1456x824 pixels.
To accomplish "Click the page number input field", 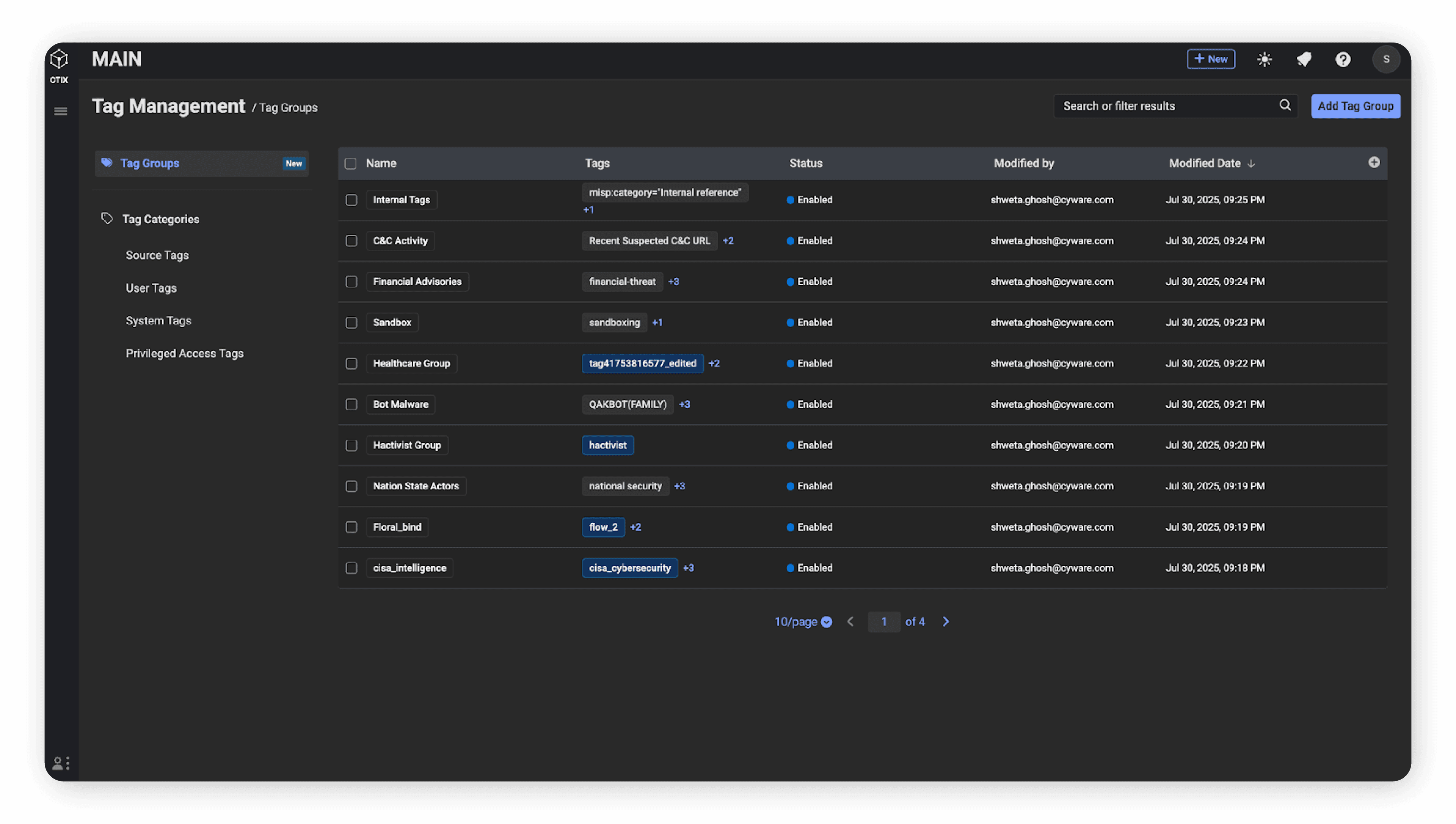I will point(883,621).
